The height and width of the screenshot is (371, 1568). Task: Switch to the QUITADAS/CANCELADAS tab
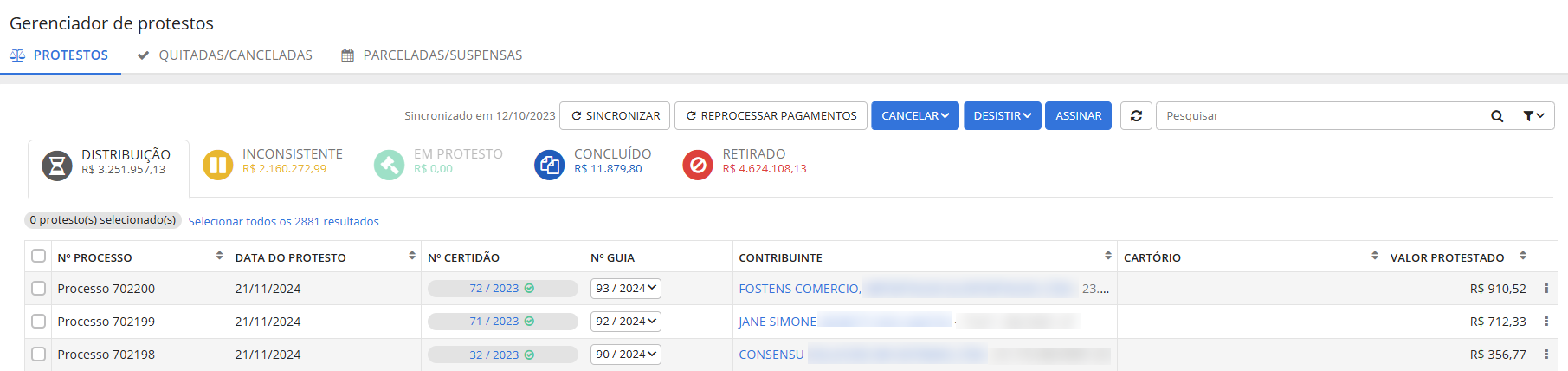(x=225, y=55)
